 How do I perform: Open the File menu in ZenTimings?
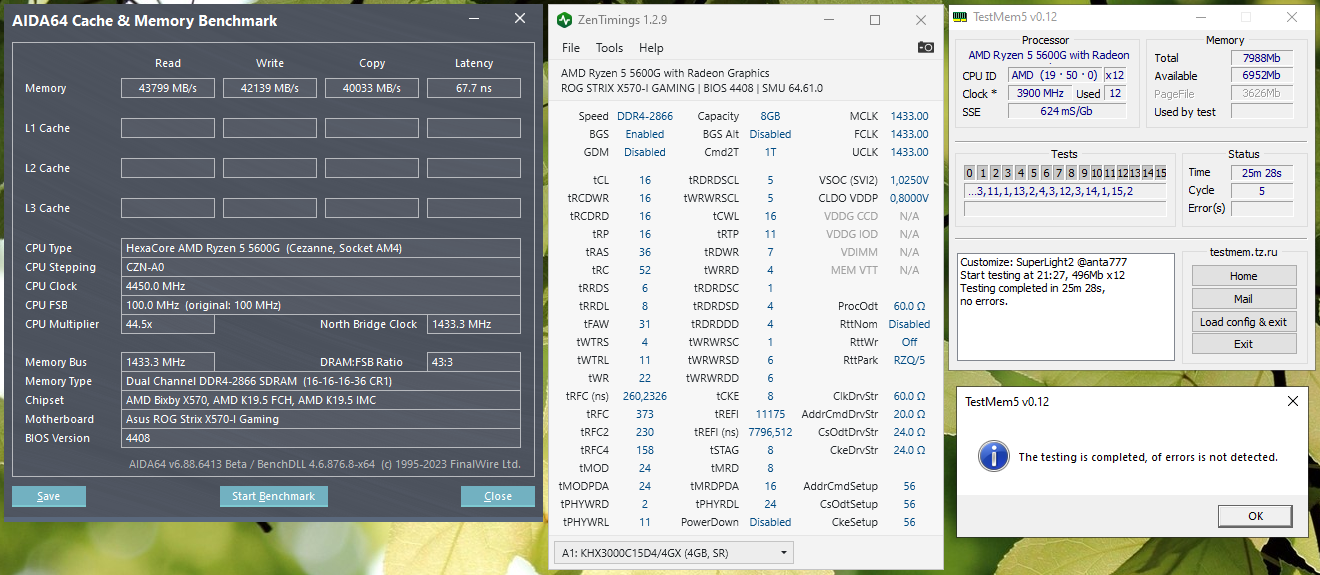click(571, 47)
